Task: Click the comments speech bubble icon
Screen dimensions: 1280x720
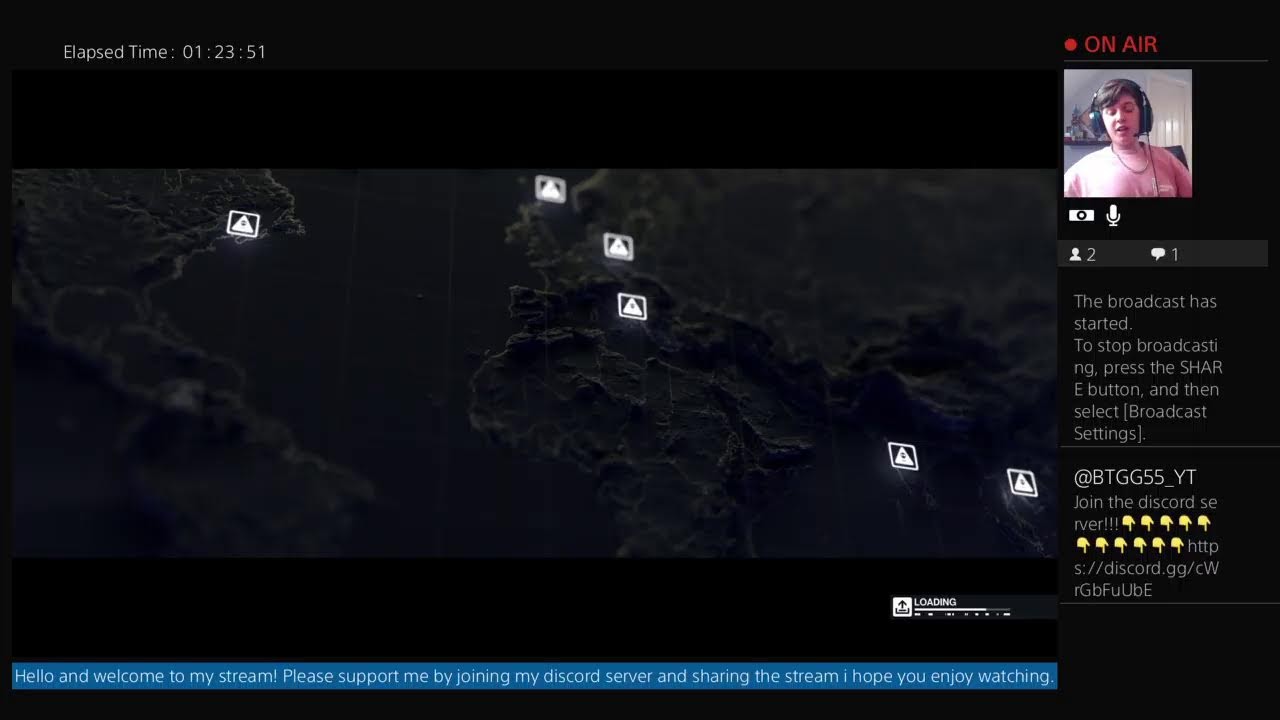Action: 1158,255
